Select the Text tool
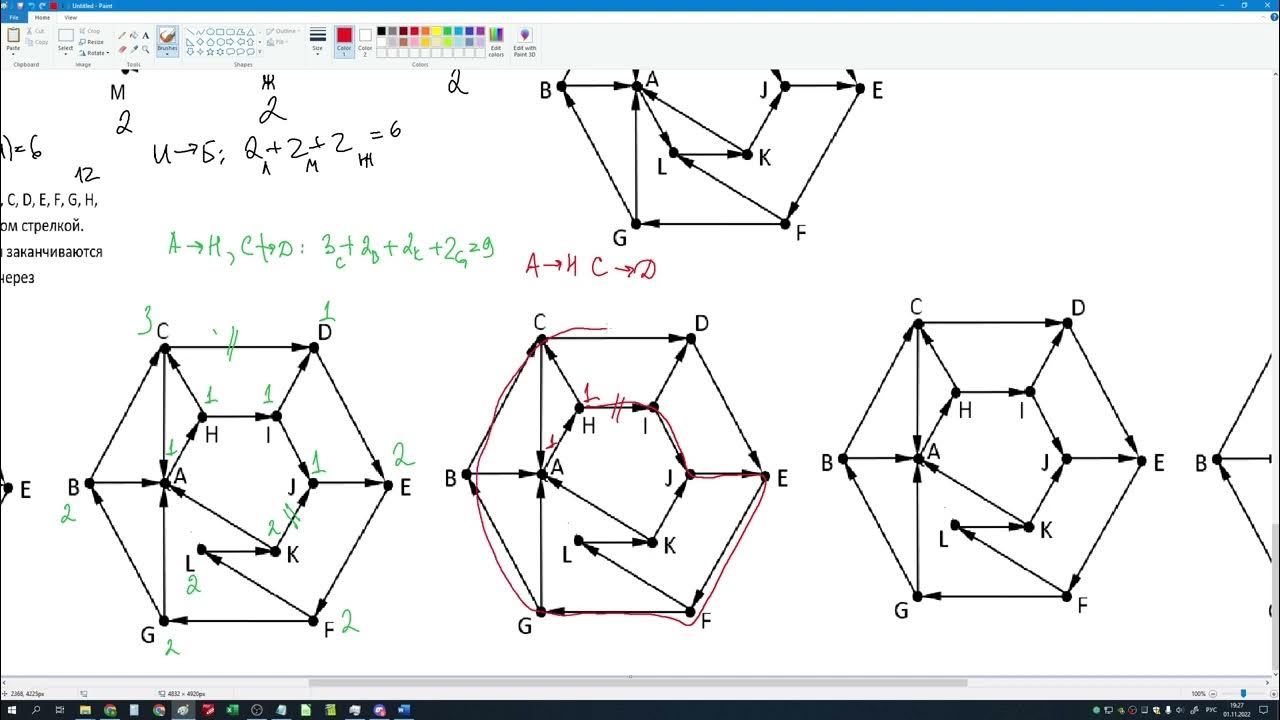The width and height of the screenshot is (1280, 720). 146,36
